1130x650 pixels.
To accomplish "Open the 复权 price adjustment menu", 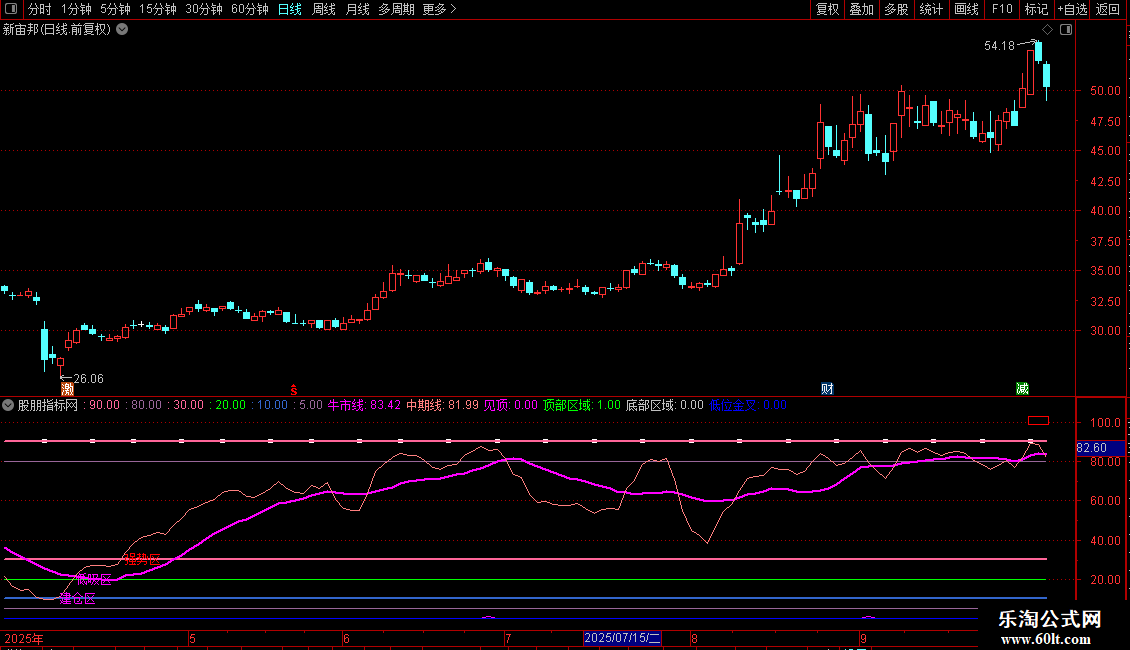I will [827, 10].
